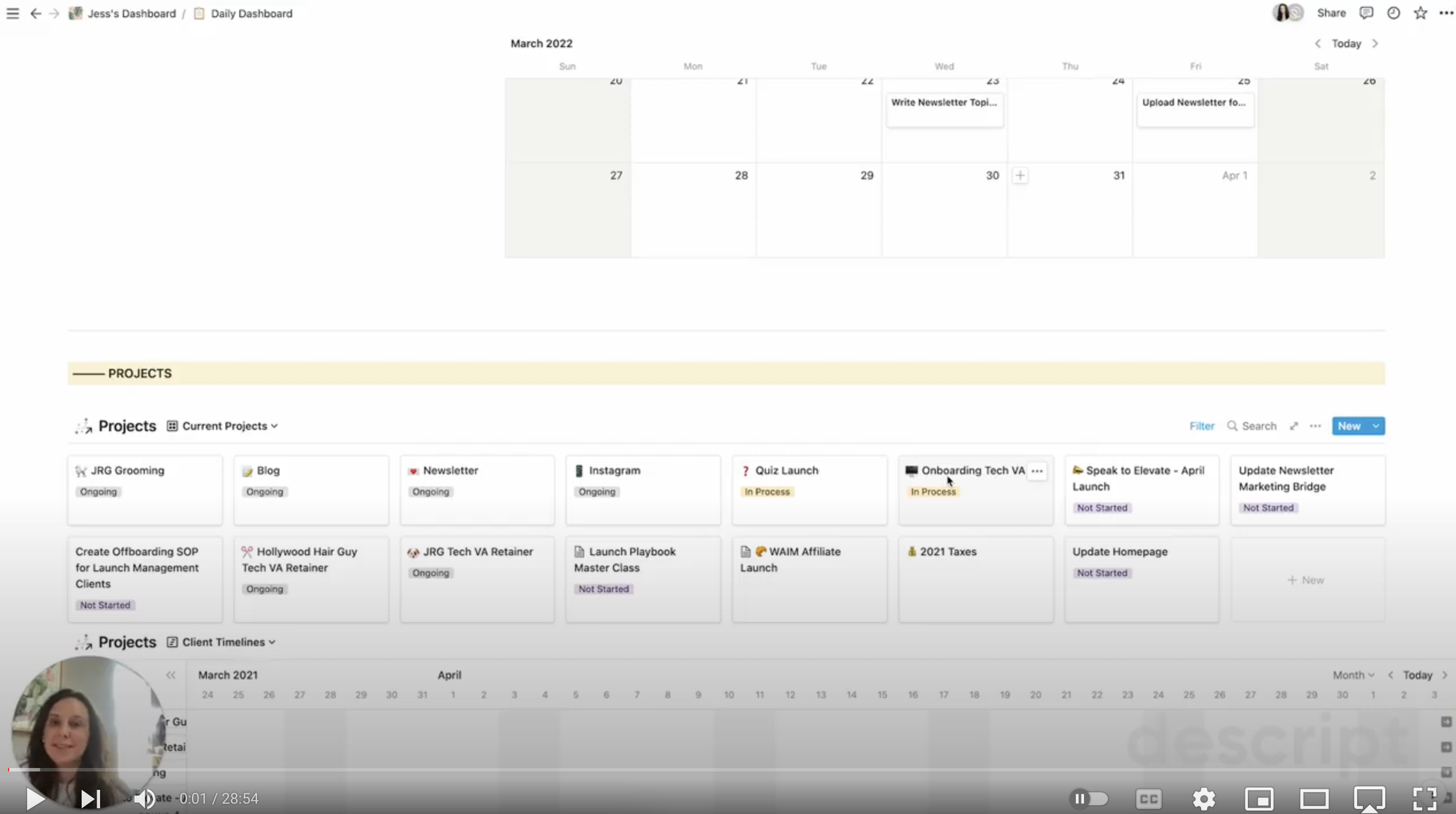Open the comments icon in top bar
Image resolution: width=1456 pixels, height=814 pixels.
1366,13
